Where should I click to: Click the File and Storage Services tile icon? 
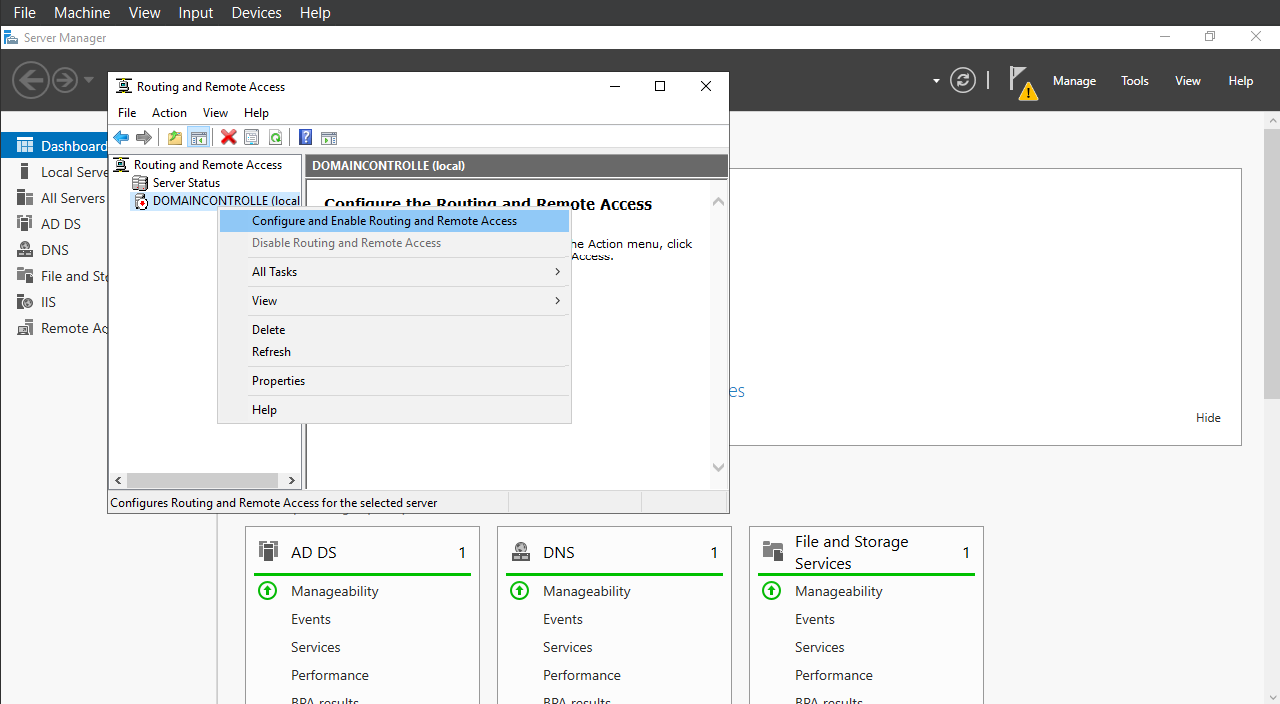pyautogui.click(x=773, y=551)
